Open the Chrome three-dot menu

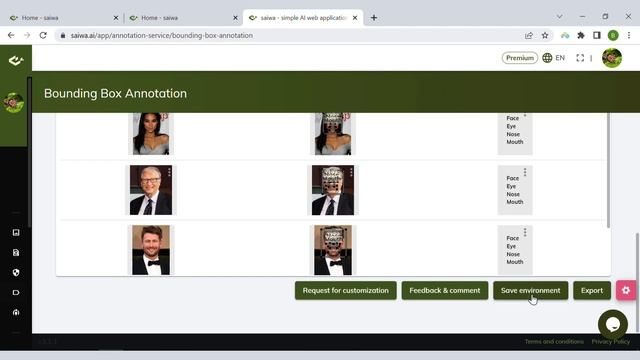[x=629, y=36]
